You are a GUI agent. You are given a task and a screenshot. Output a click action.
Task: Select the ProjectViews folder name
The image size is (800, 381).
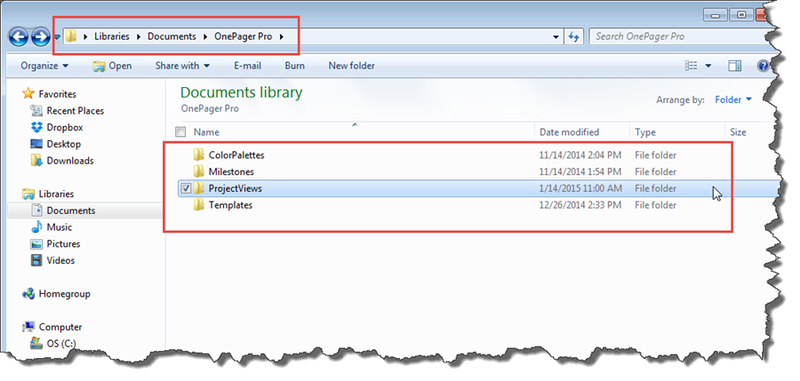(x=235, y=189)
